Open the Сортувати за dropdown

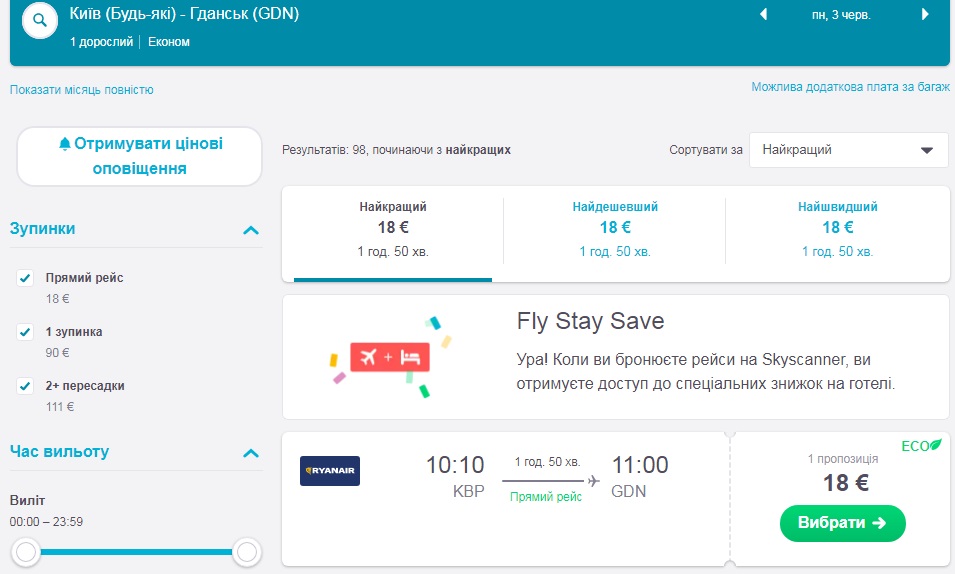coord(847,150)
